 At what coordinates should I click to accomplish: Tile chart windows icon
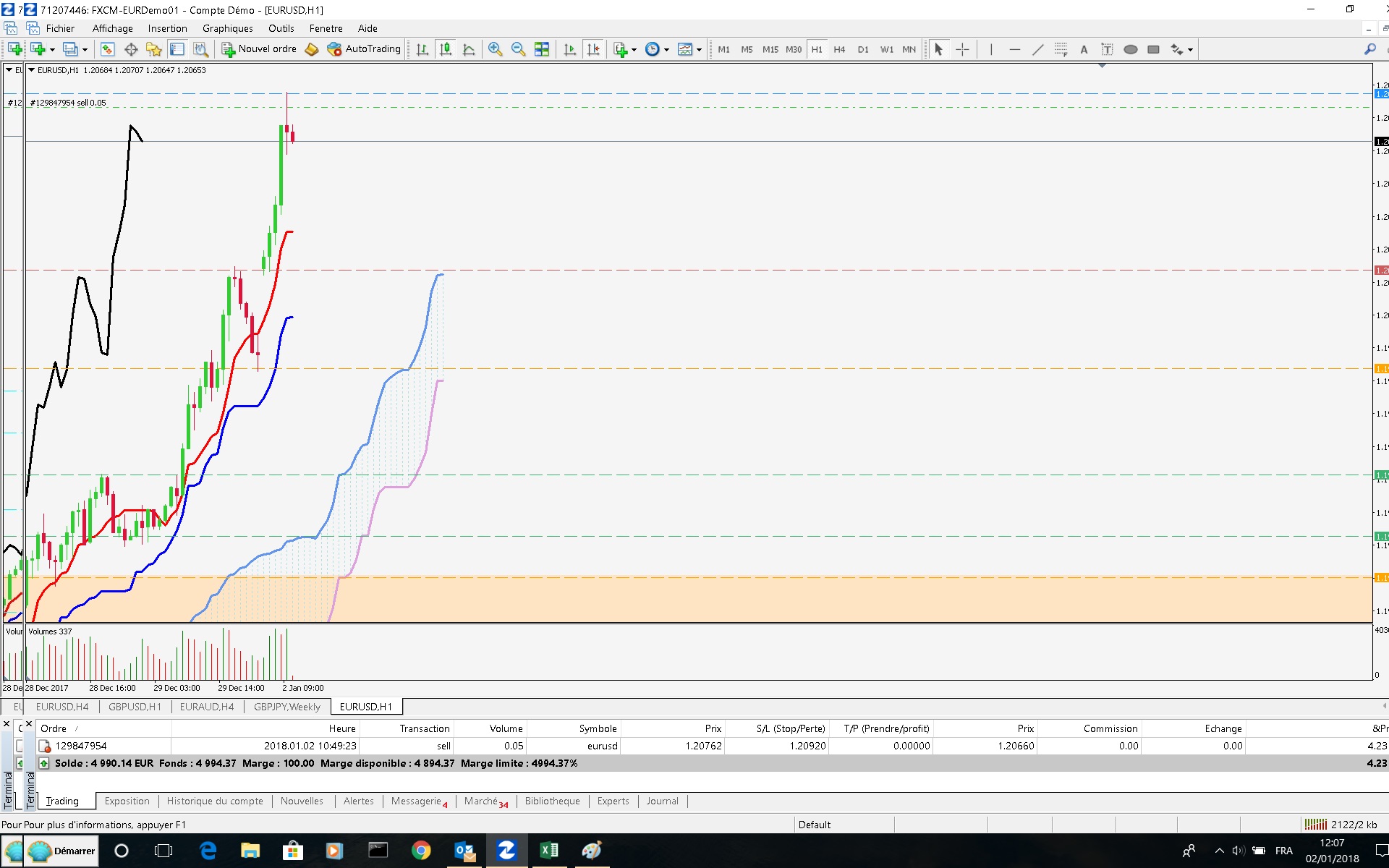(x=542, y=49)
